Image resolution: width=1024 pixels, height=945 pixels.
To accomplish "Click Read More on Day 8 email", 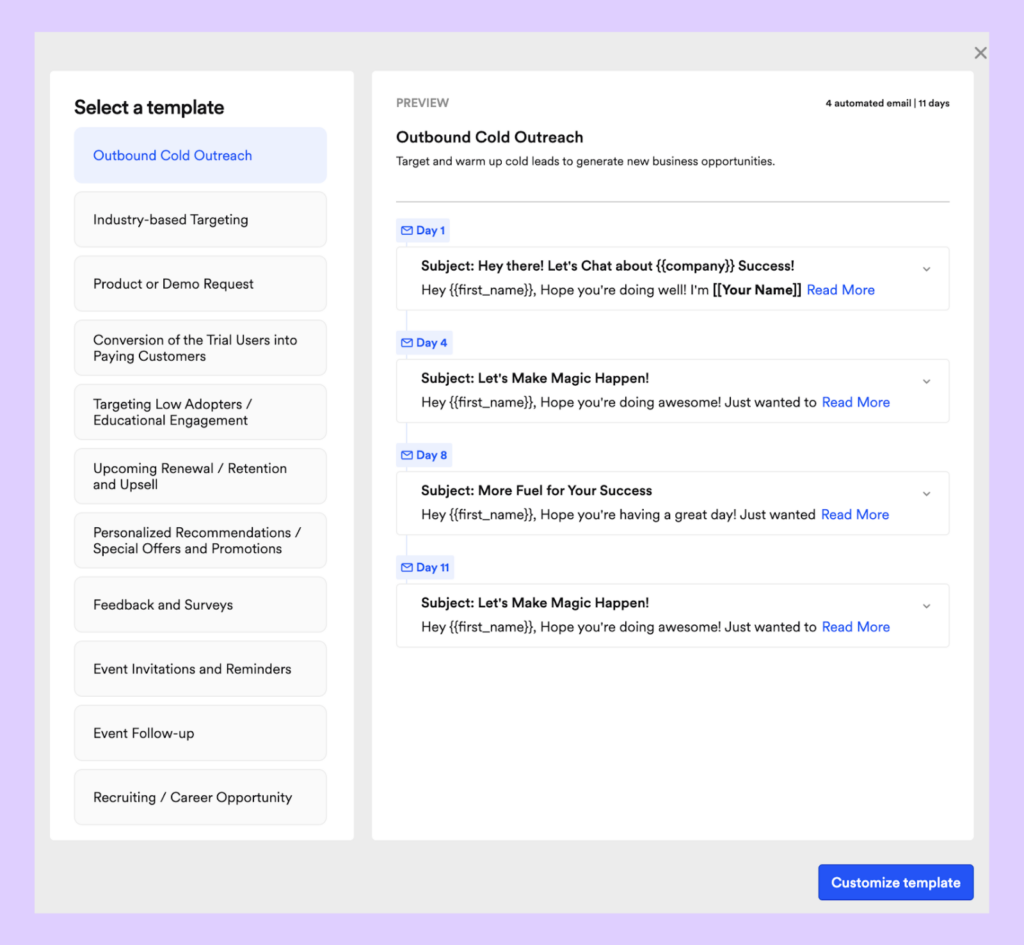I will 855,515.
